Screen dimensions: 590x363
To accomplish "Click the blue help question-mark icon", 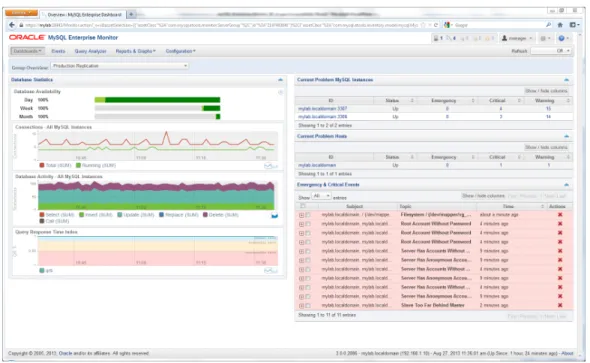I will pos(561,38).
